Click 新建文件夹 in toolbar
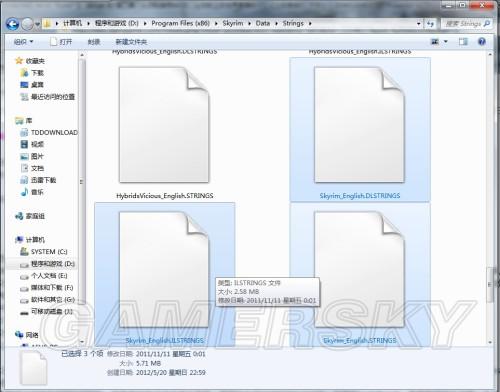The height and width of the screenshot is (392, 500). pyautogui.click(x=131, y=42)
